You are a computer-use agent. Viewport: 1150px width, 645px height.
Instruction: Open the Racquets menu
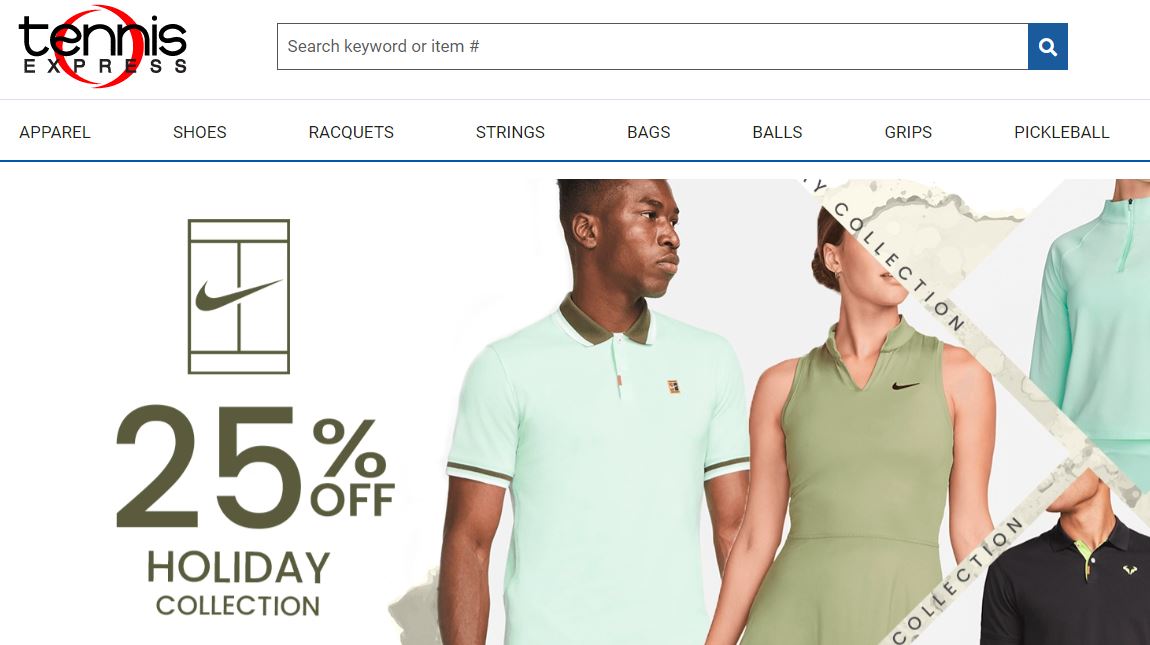click(x=351, y=132)
